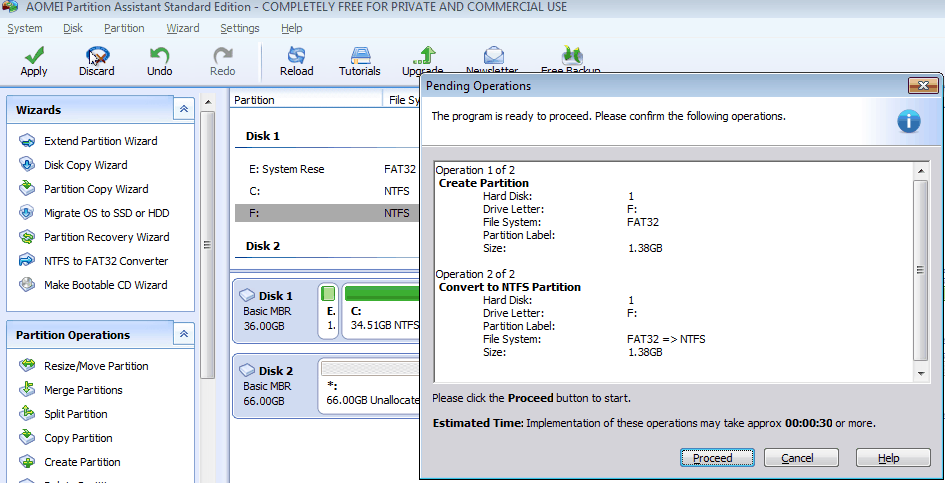
Task: Select the E: partition block on Disk 1
Action: [x=328, y=312]
